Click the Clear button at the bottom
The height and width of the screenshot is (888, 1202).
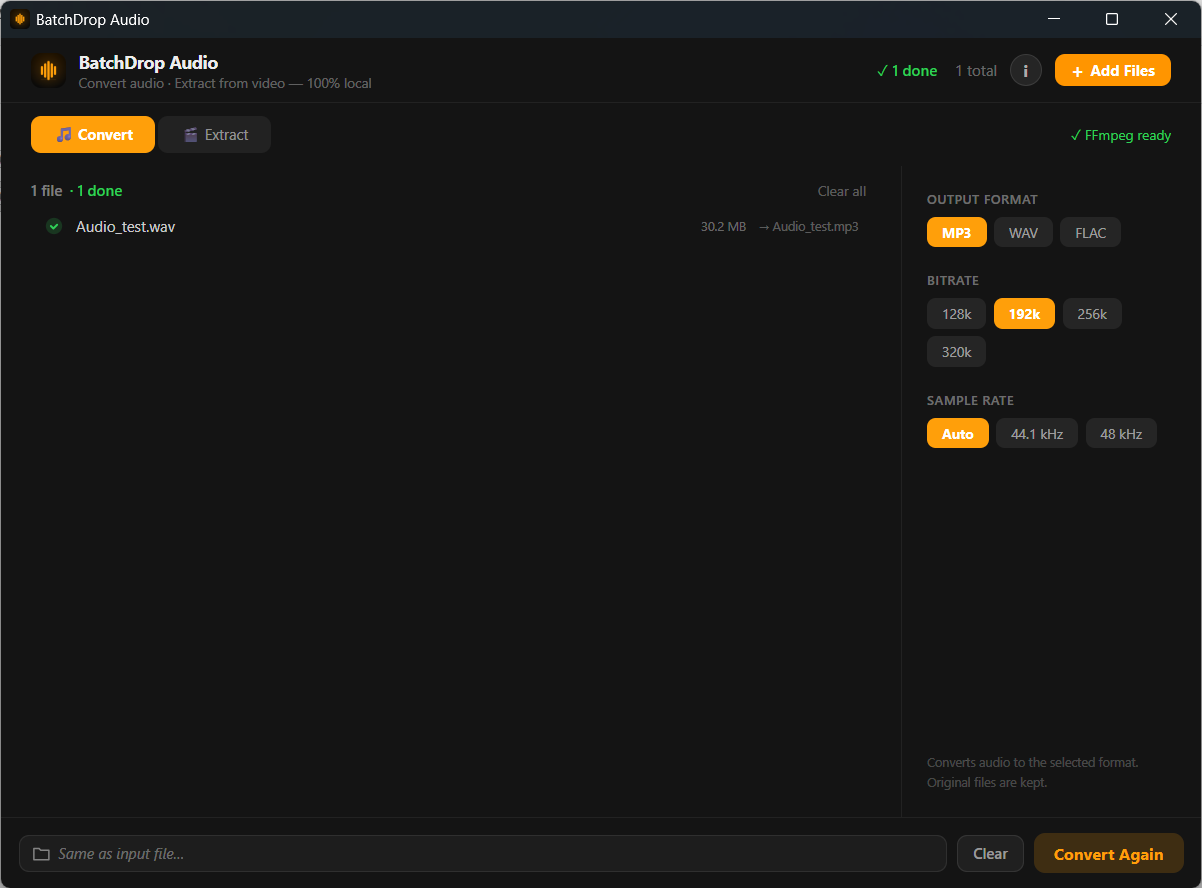click(990, 854)
